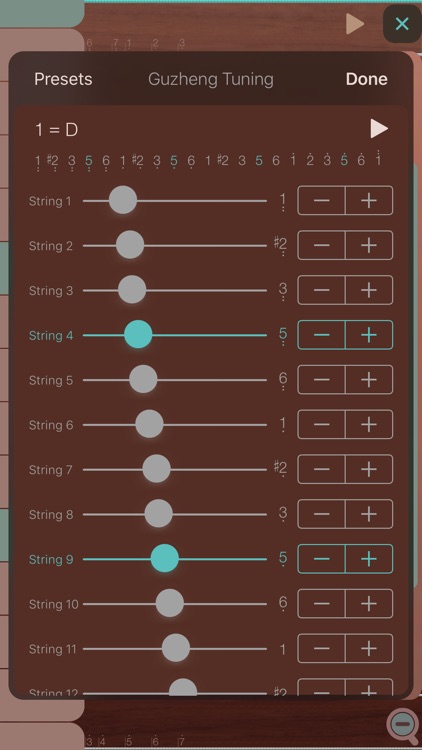Image resolution: width=422 pixels, height=750 pixels.
Task: Increase String 11 pitch with plus
Action: 369,649
